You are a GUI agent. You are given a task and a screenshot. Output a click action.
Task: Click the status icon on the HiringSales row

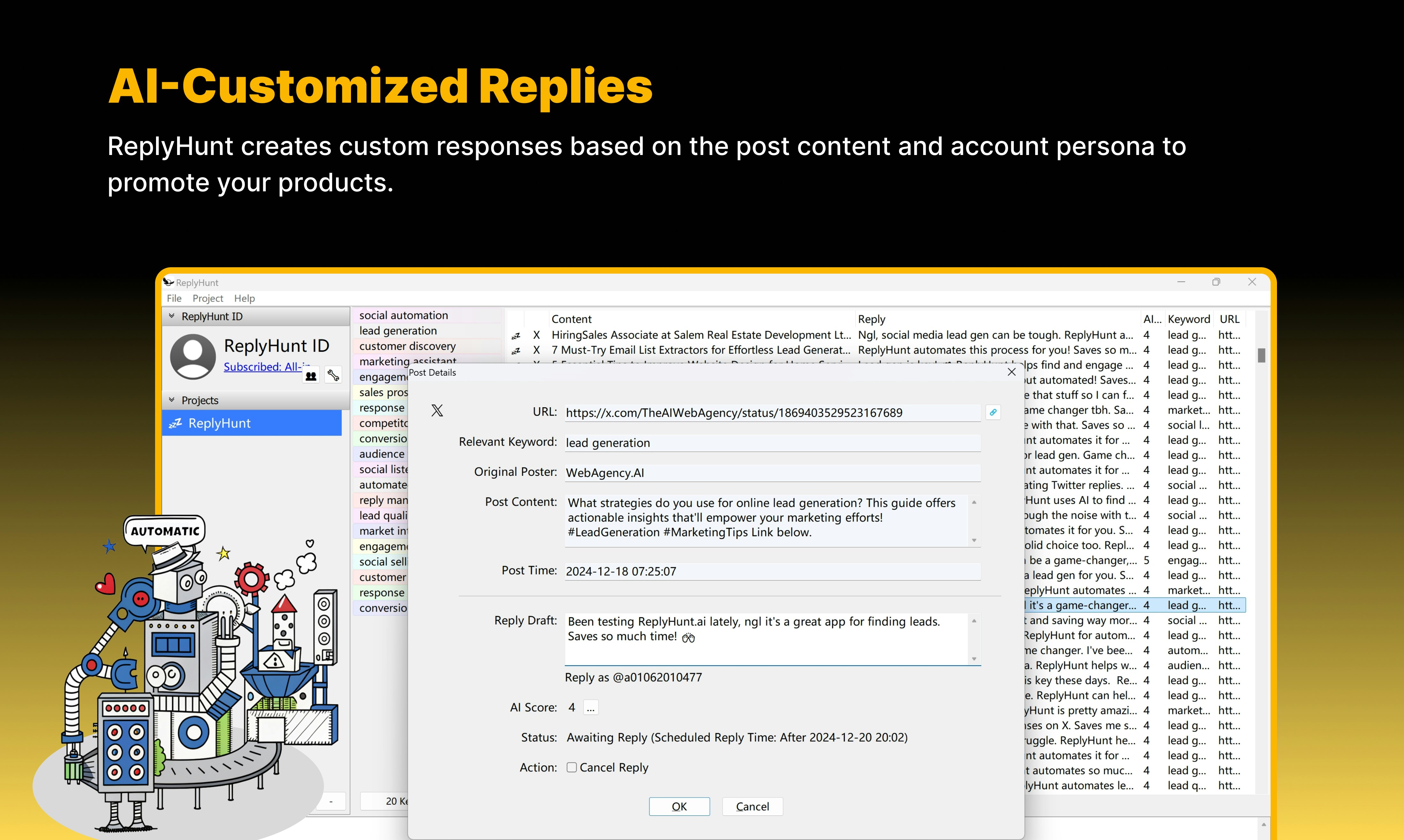pyautogui.click(x=516, y=336)
